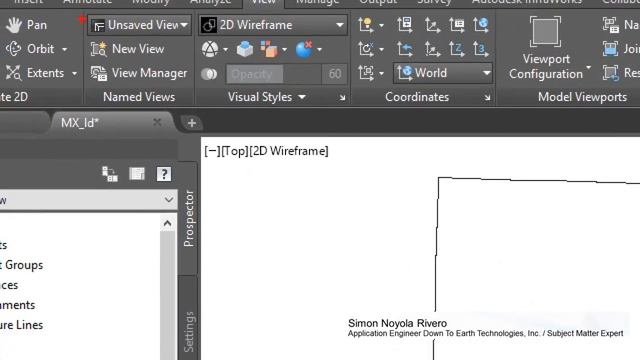
Task: Select the Feature Lines tree item
Action: point(21,325)
